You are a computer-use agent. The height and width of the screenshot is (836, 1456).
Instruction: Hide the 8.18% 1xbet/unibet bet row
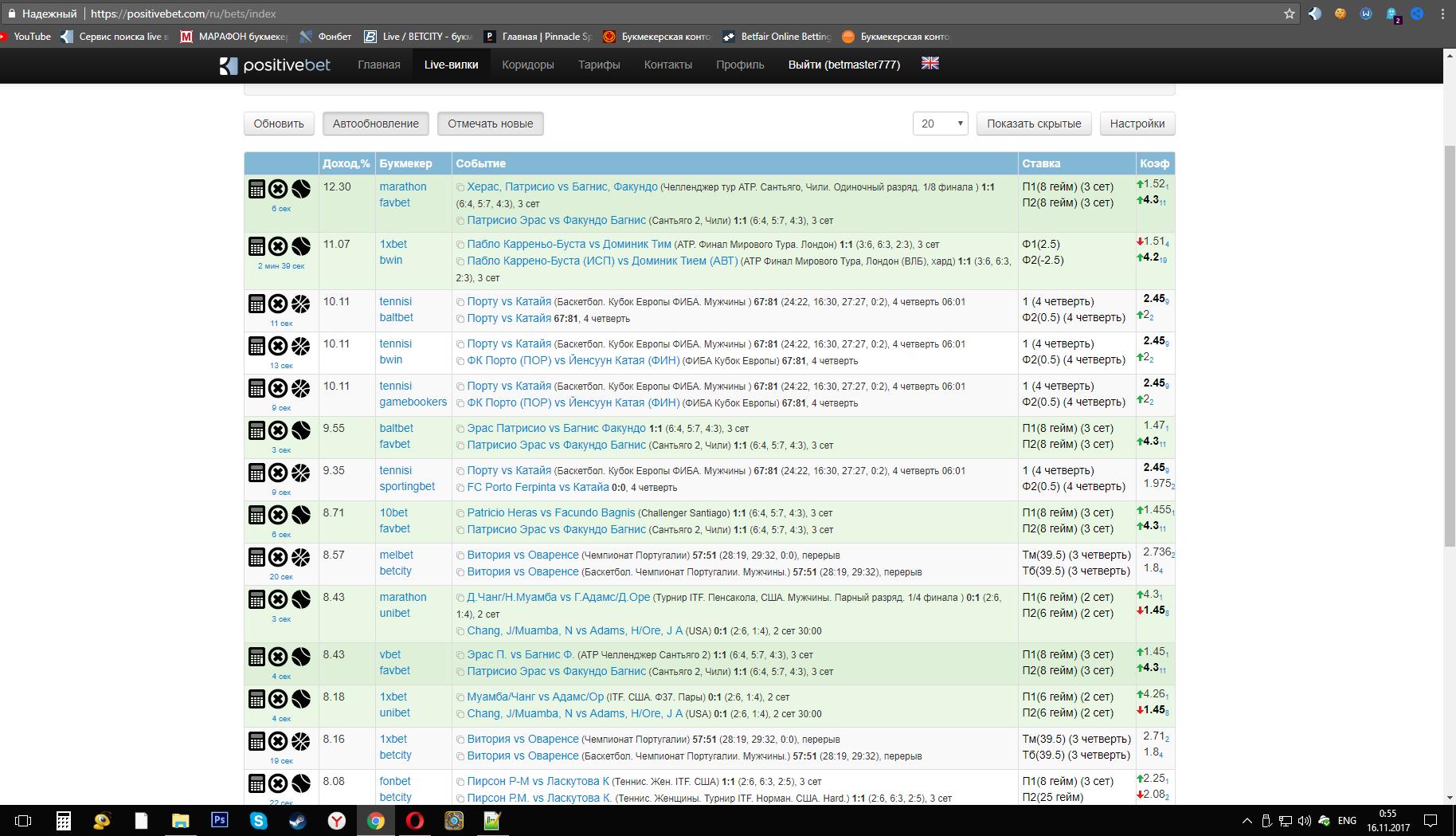tap(278, 699)
